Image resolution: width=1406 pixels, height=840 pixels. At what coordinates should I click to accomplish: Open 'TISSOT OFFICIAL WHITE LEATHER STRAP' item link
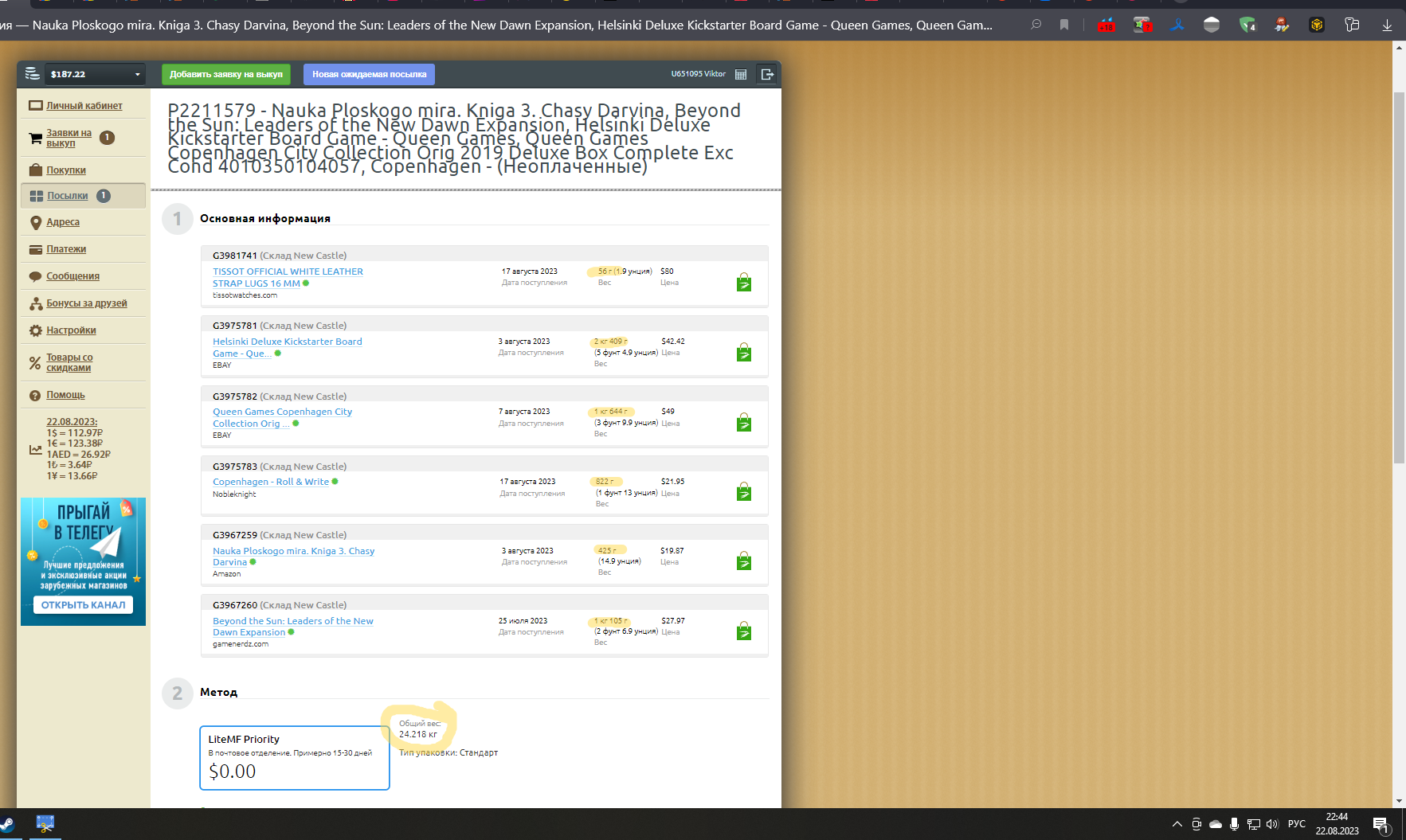click(288, 277)
